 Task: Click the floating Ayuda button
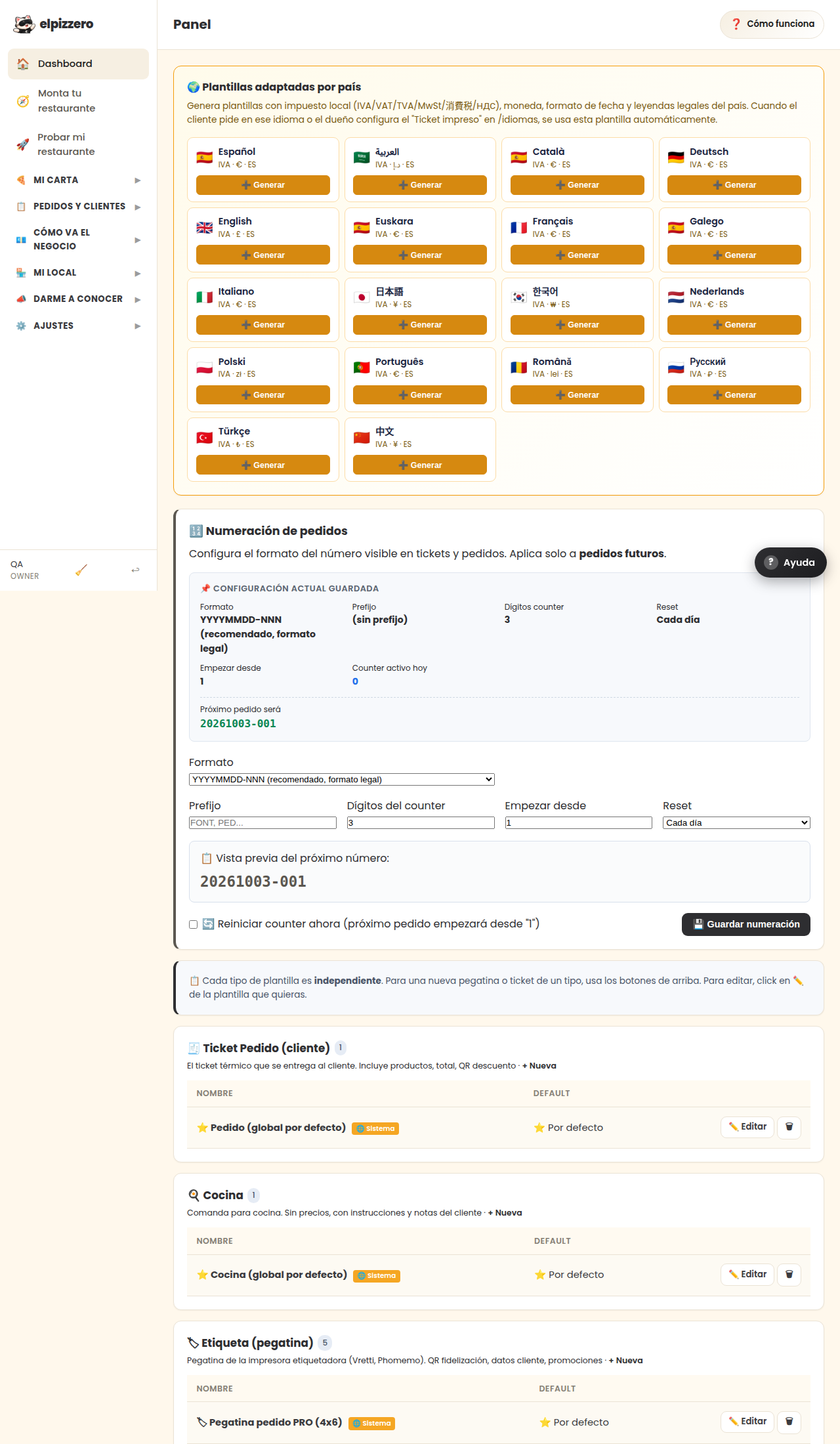coord(790,563)
